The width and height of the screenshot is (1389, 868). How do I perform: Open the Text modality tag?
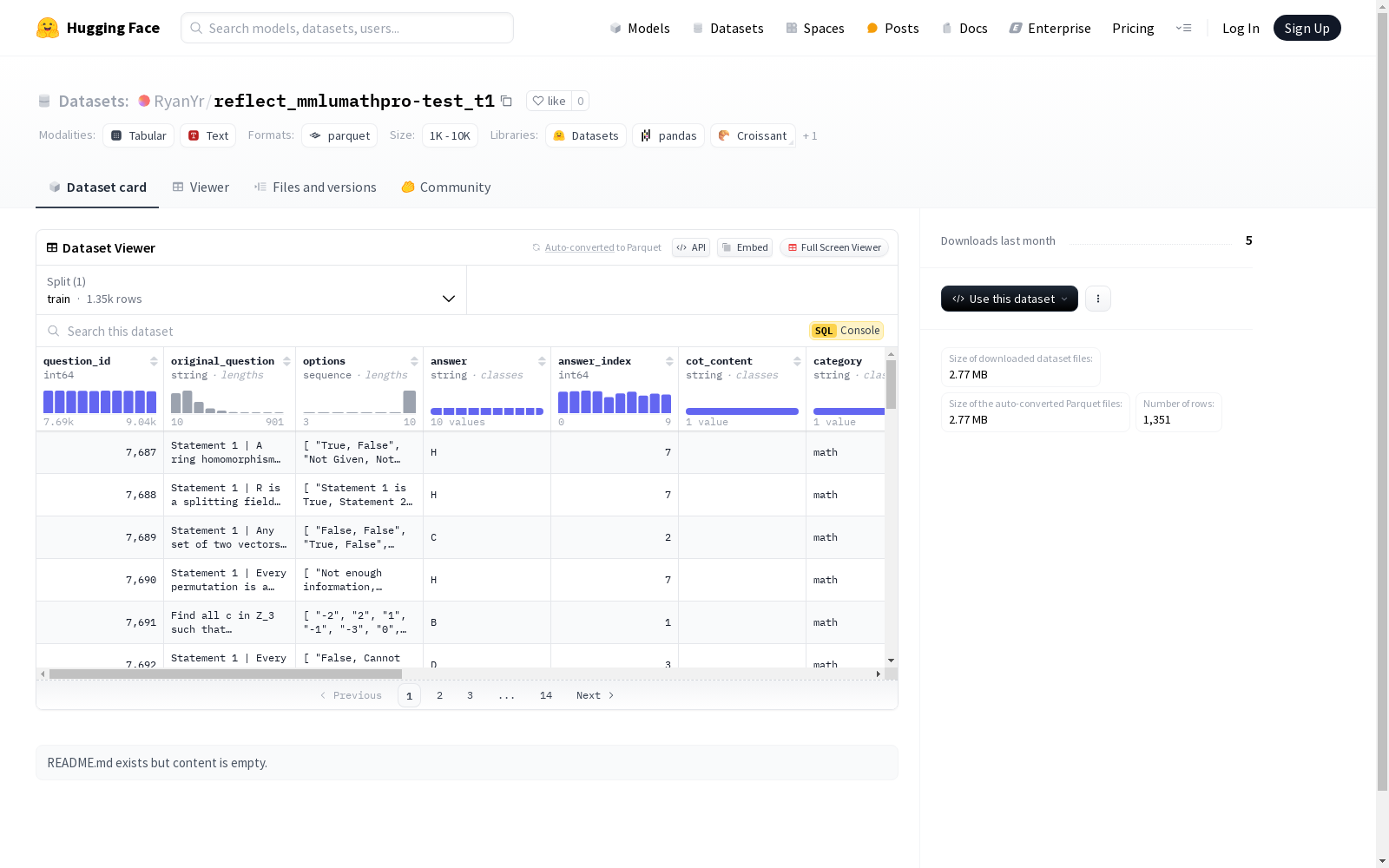coord(208,135)
